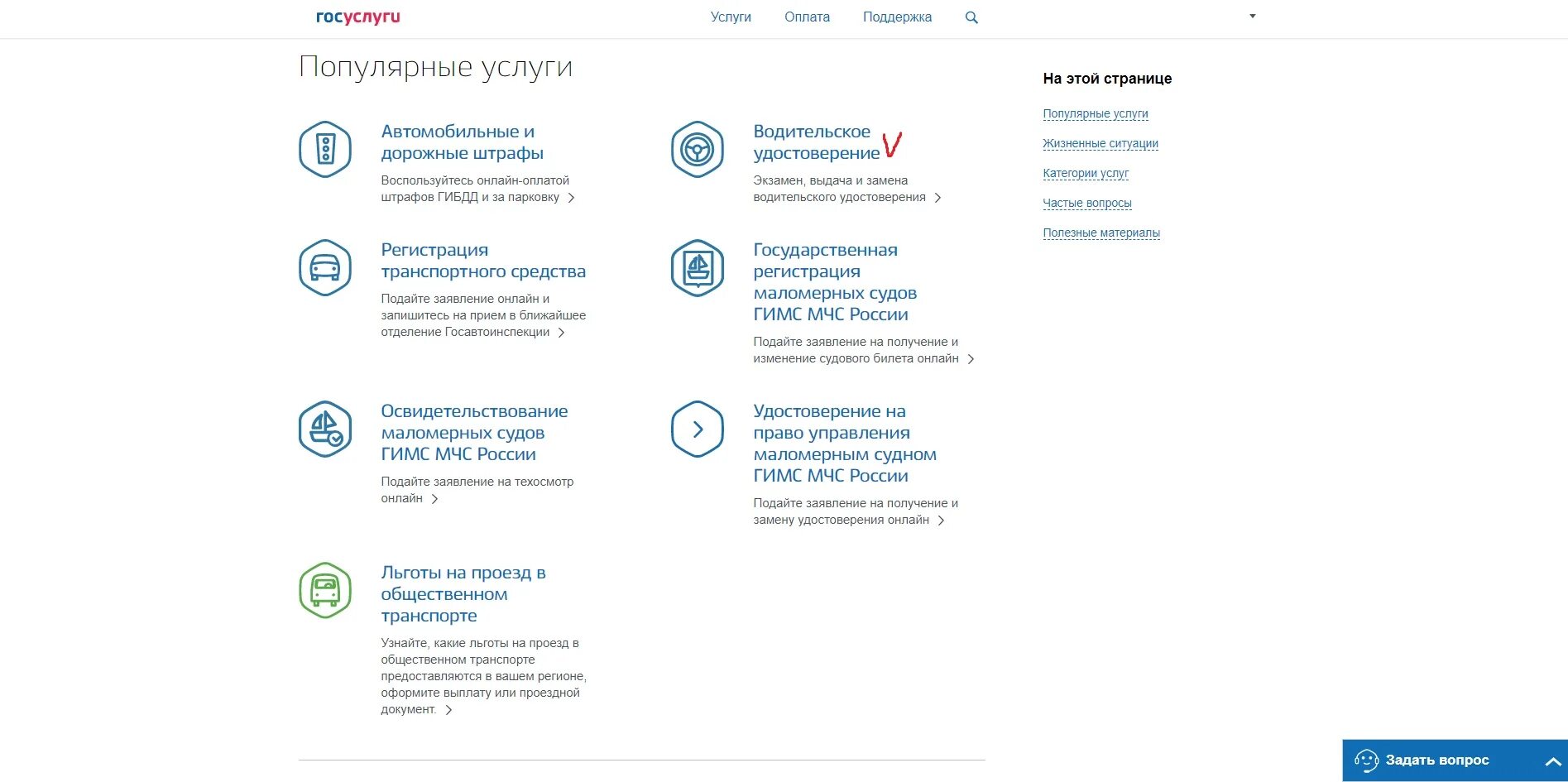Click the headset chat assistant icon
The image size is (1568, 782).
[1366, 760]
